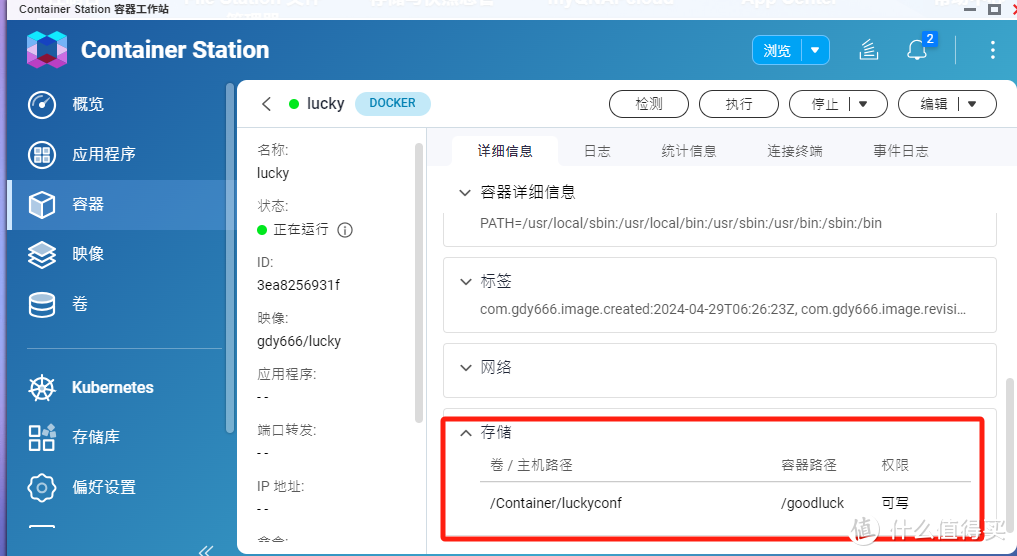Screen dimensions: 1017x556
Task: Select container path /goodluck
Action: [x=813, y=503]
